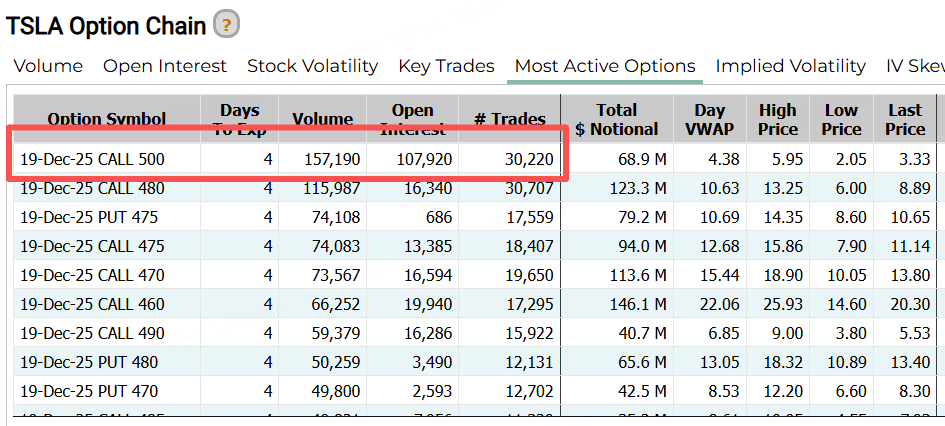Open the 19-Dec-25 PUT 470 row
Viewport: 945px width, 426px height.
89,391
